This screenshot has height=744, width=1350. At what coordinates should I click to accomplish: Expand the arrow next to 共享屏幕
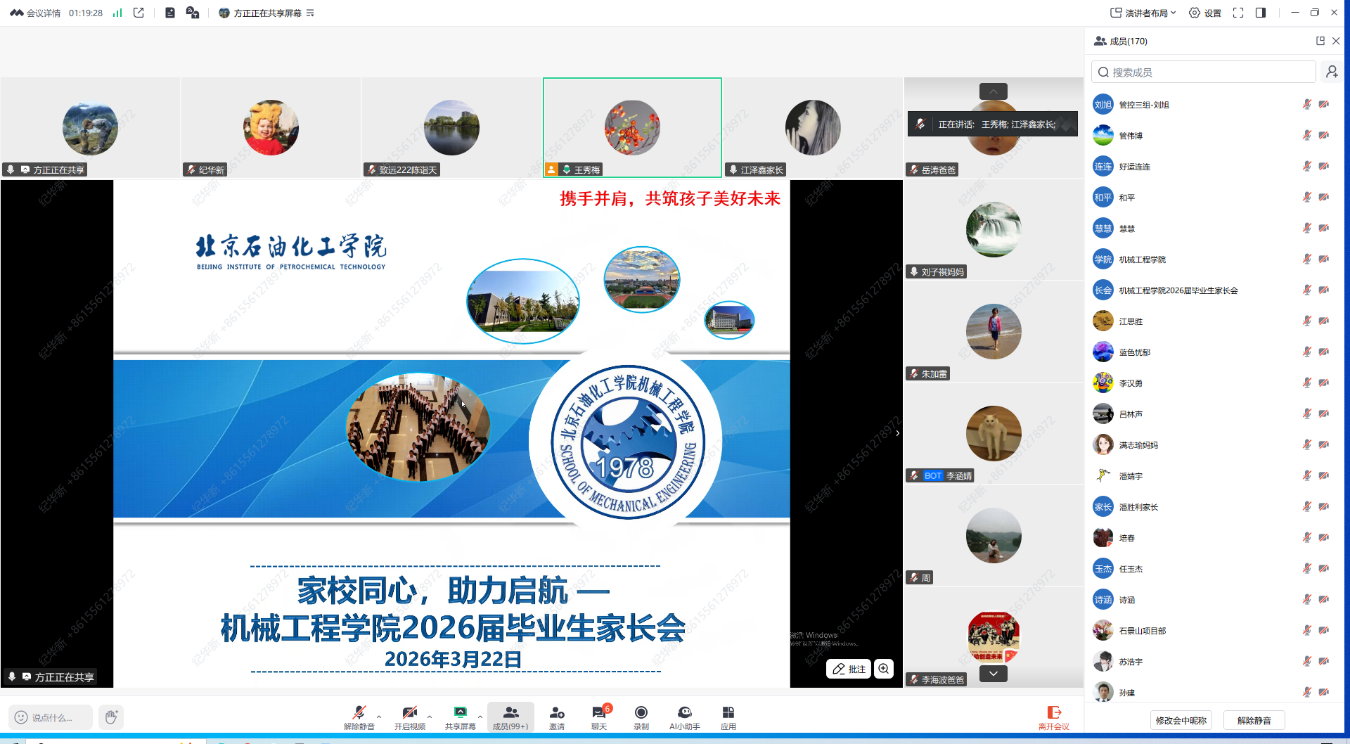pyautogui.click(x=480, y=716)
